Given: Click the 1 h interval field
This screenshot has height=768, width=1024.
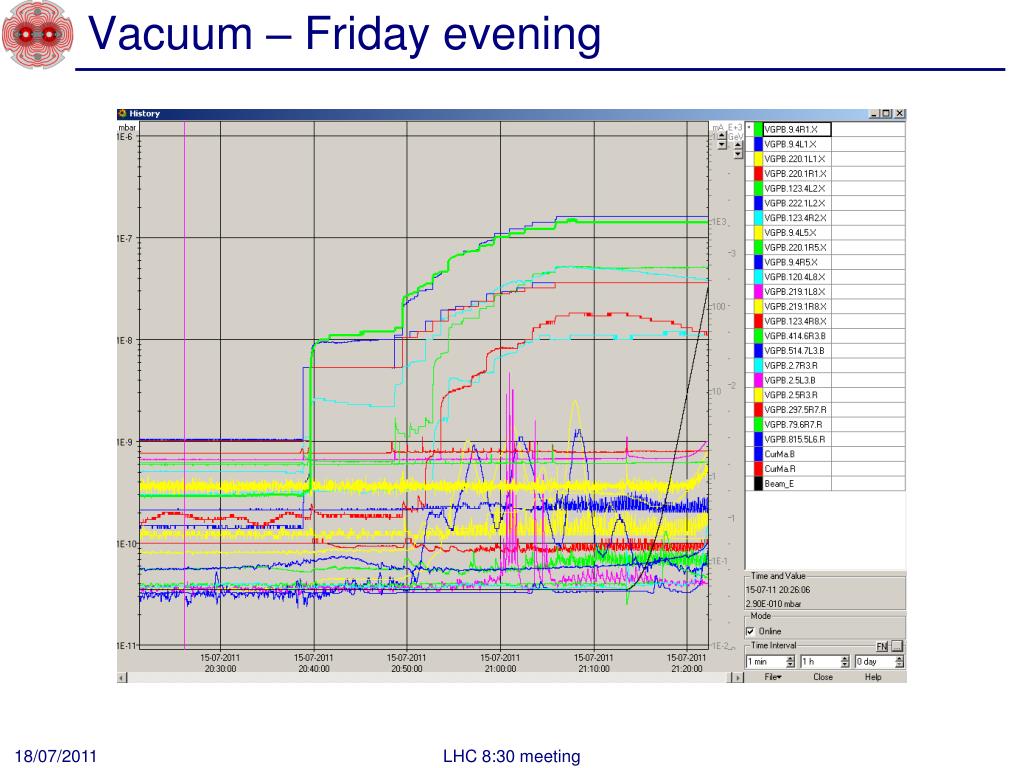Looking at the screenshot, I should click(x=821, y=662).
